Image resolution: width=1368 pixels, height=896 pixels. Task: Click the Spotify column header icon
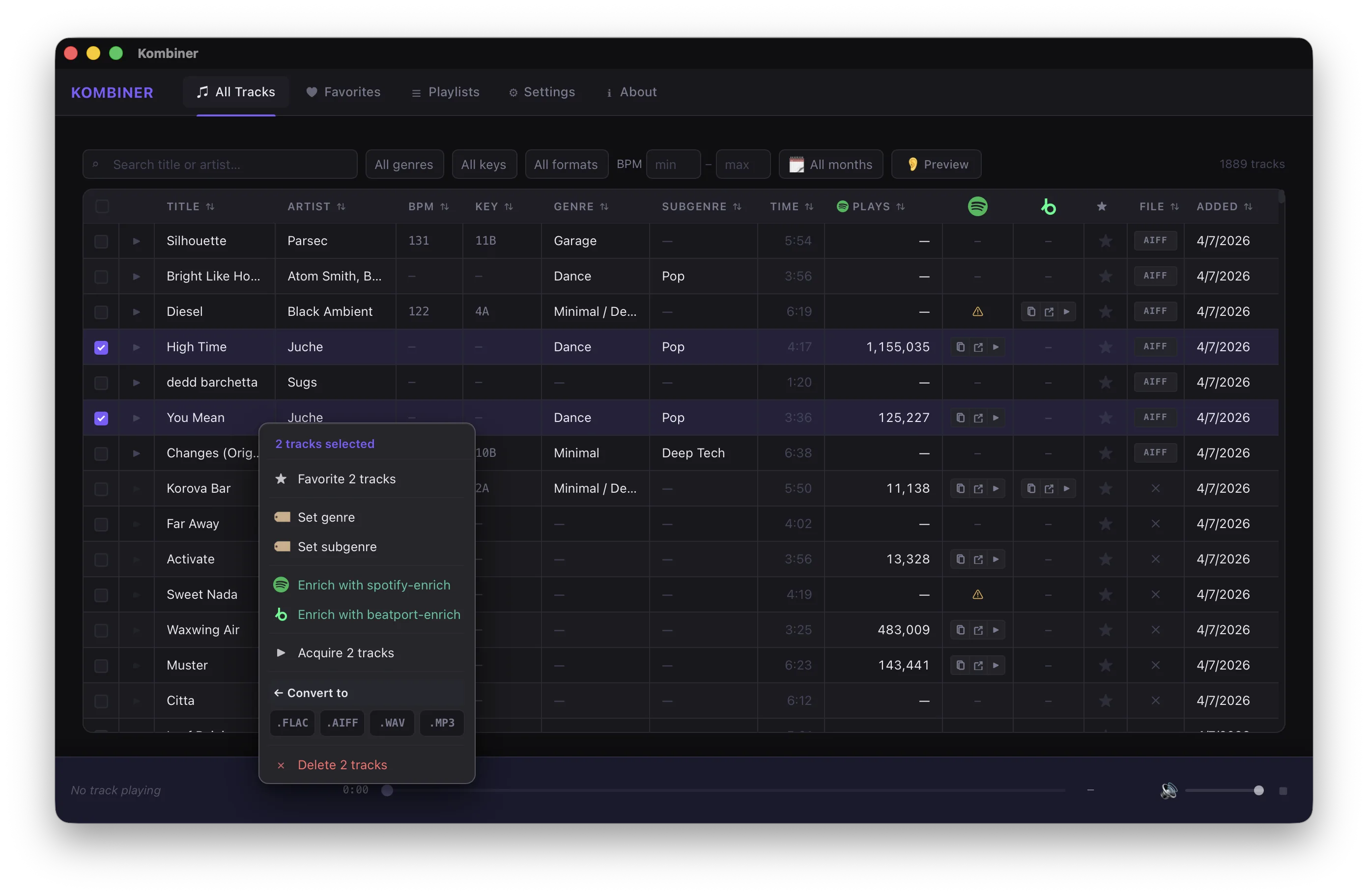(x=977, y=206)
